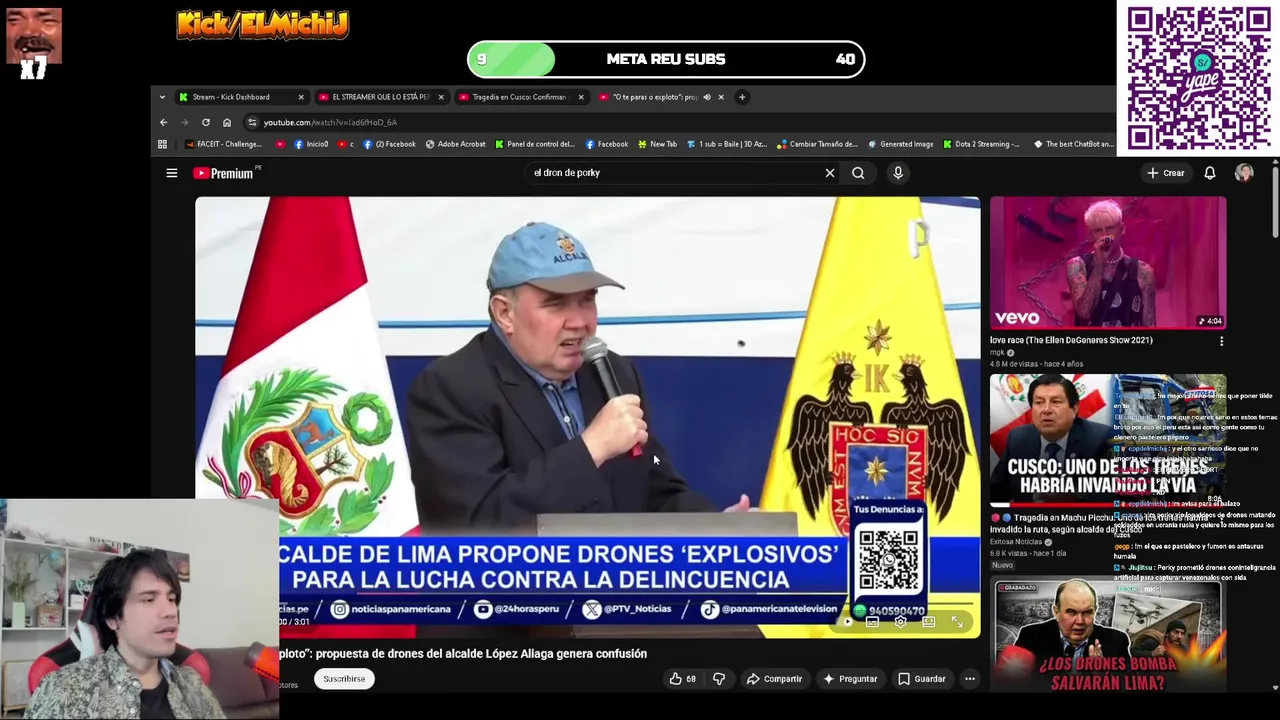Viewport: 1280px width, 720px height.
Task: Open the 1 sub = Baile bookmark
Action: [x=727, y=144]
